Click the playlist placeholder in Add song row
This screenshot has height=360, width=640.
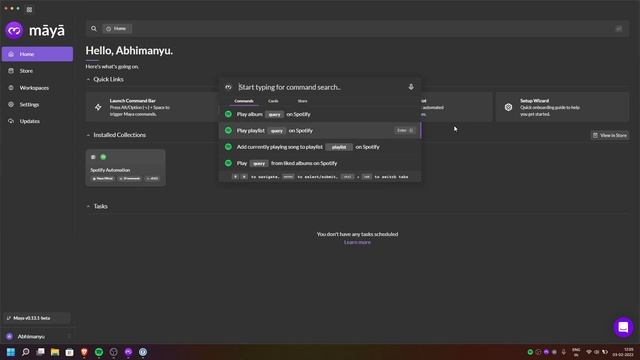pos(339,147)
